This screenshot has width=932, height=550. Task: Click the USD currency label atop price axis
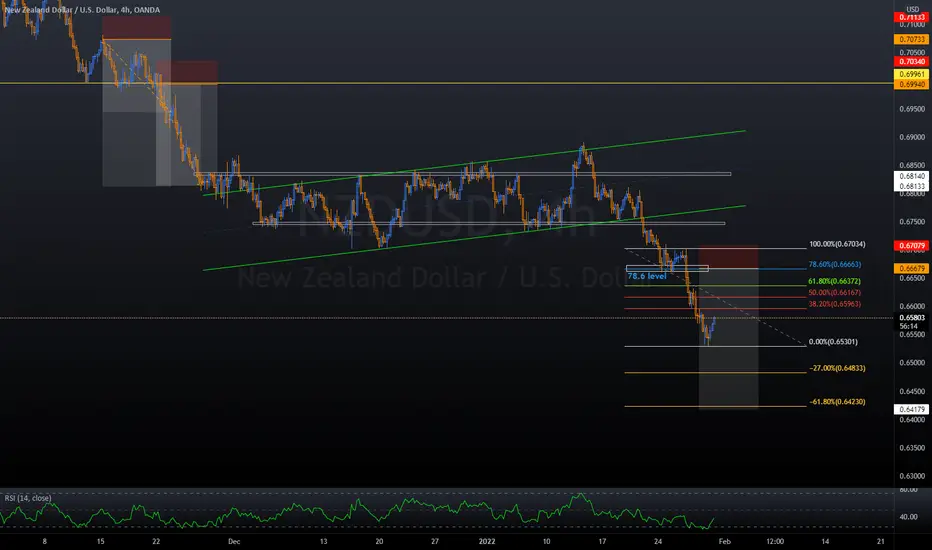coord(912,9)
